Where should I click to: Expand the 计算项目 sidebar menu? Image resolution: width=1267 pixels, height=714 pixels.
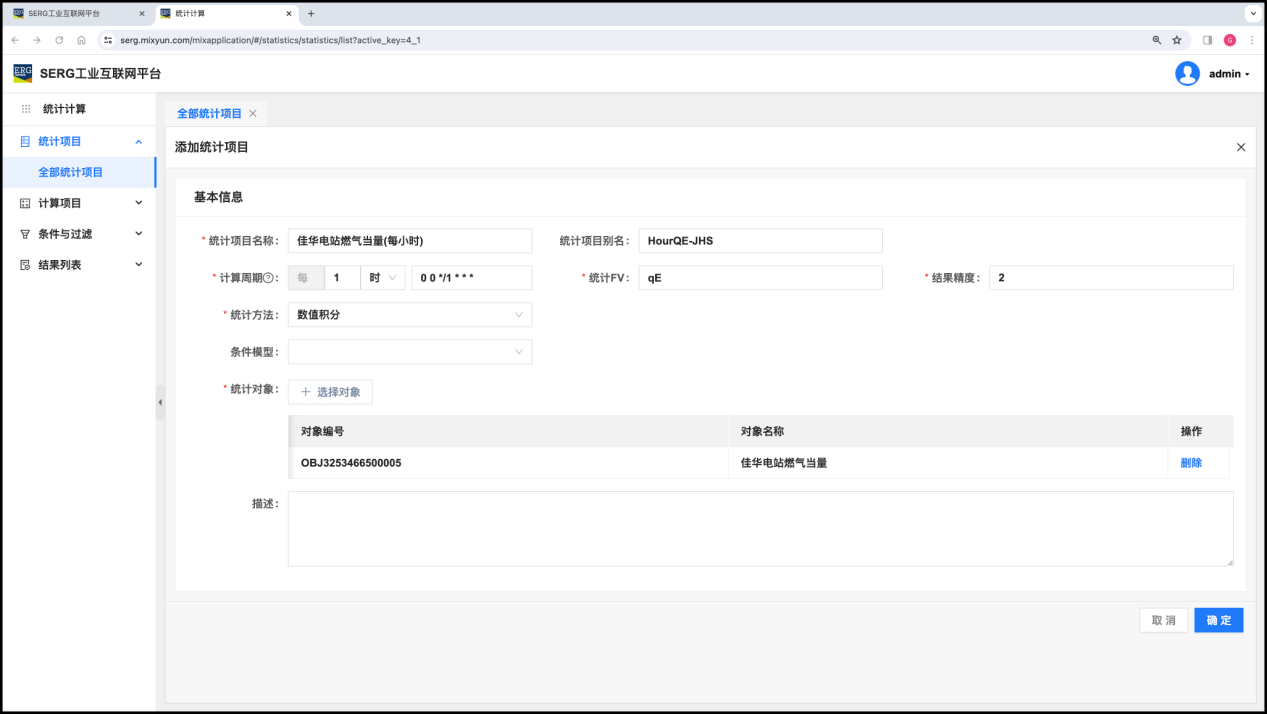pos(78,203)
